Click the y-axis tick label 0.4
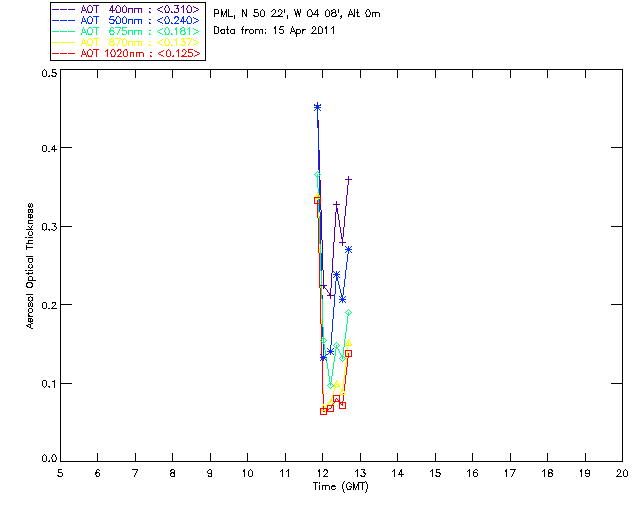 click(49, 148)
